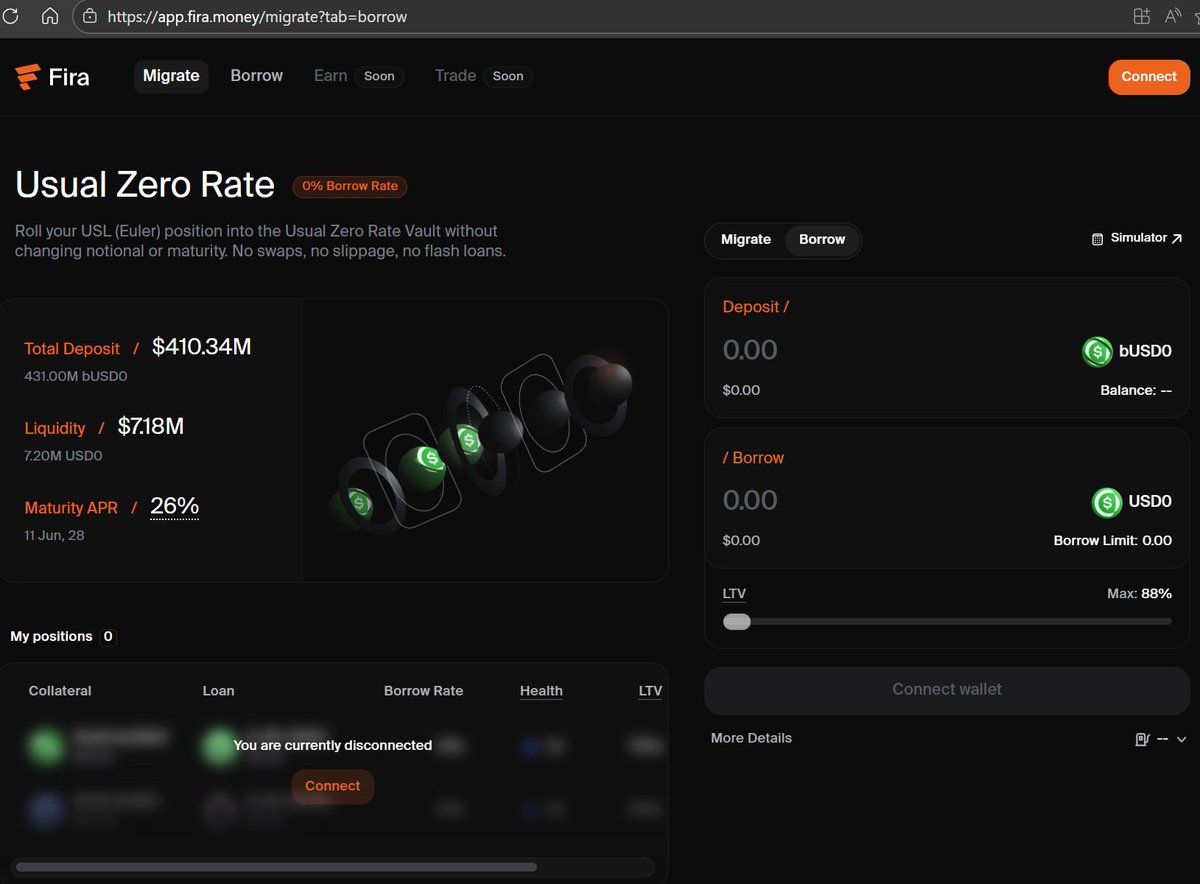This screenshot has height=884, width=1200.
Task: Go to the browser home icon
Action: [49, 16]
